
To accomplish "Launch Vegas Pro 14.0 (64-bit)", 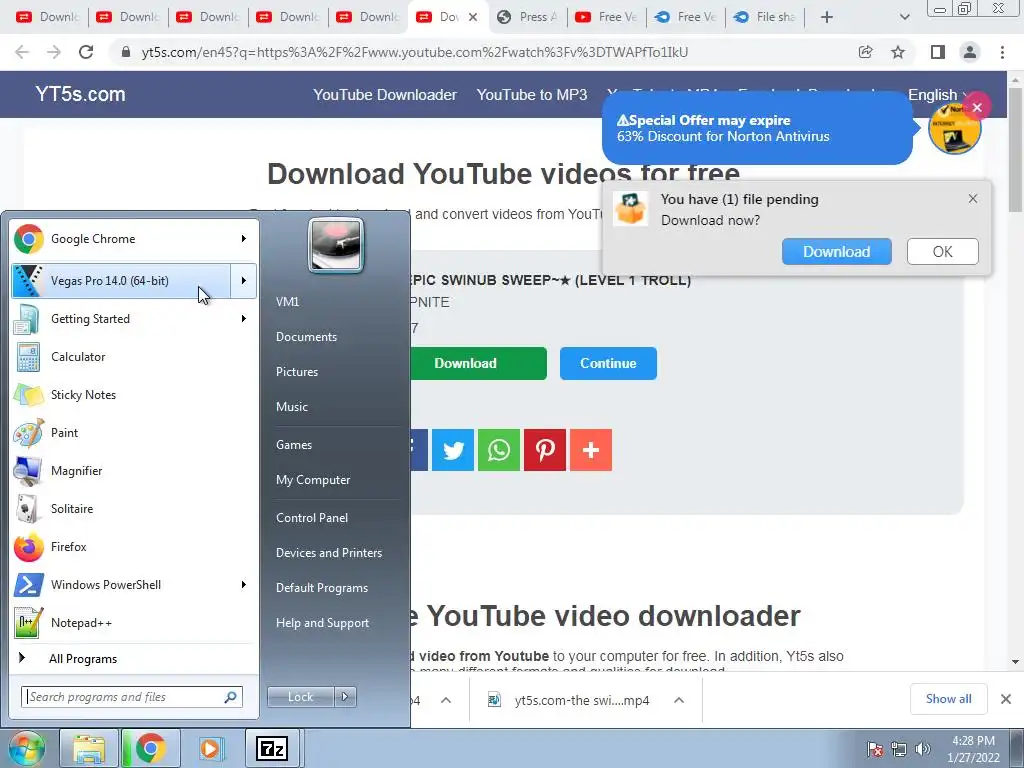I will tap(121, 281).
